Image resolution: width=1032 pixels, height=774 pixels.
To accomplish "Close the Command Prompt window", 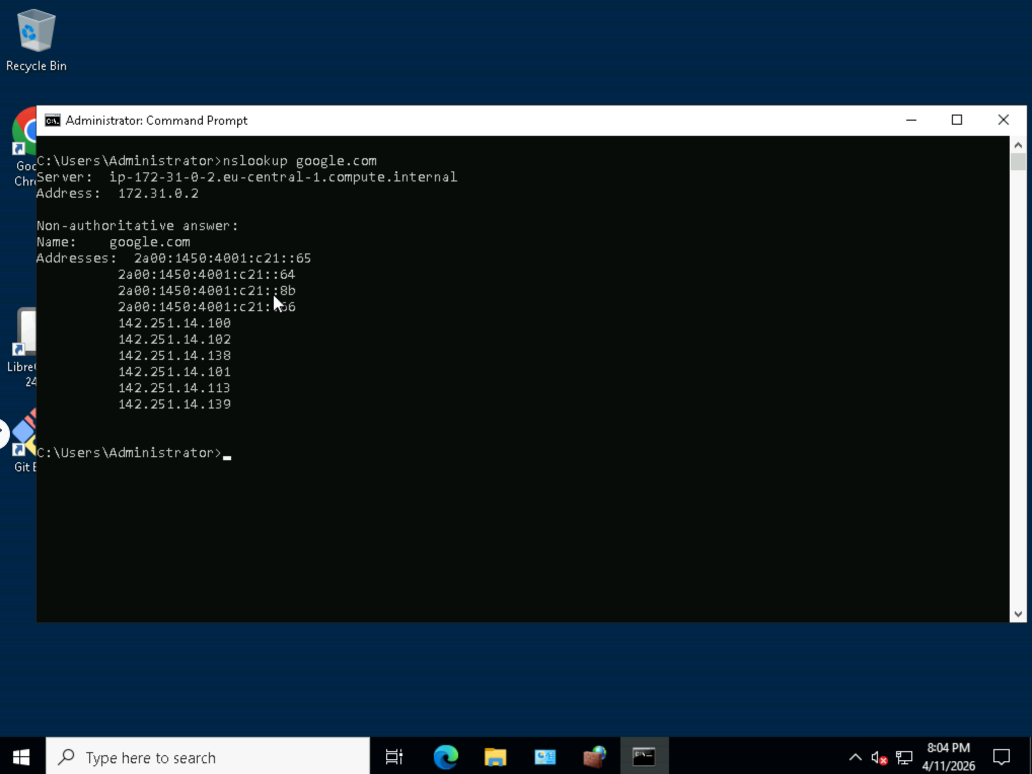I will [1003, 120].
